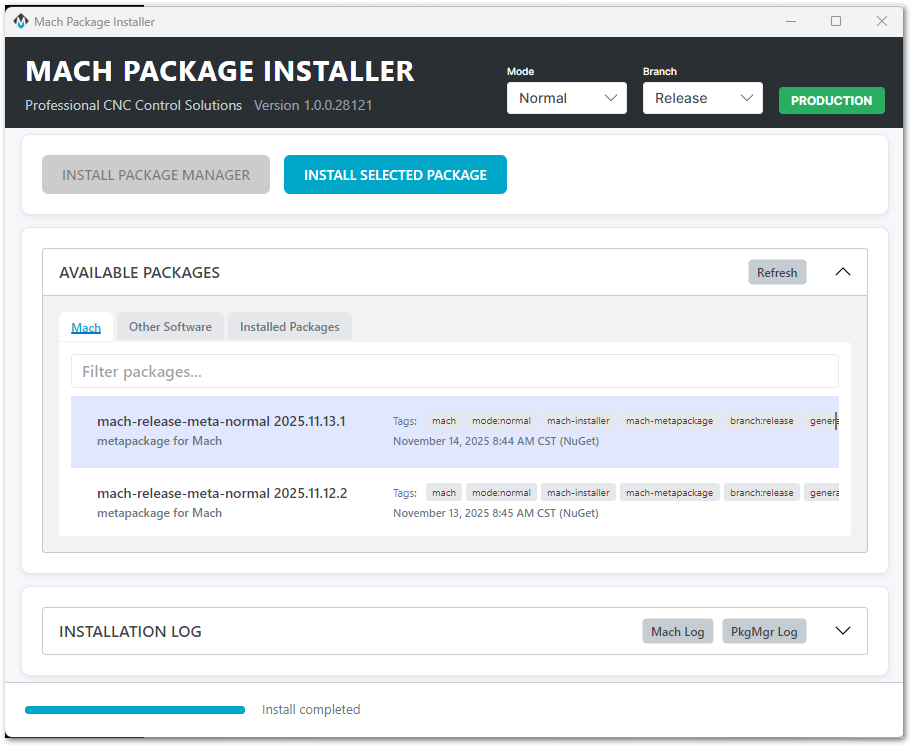Open the PkgMgr Log
Screen dimensions: 912x747
(x=764, y=631)
